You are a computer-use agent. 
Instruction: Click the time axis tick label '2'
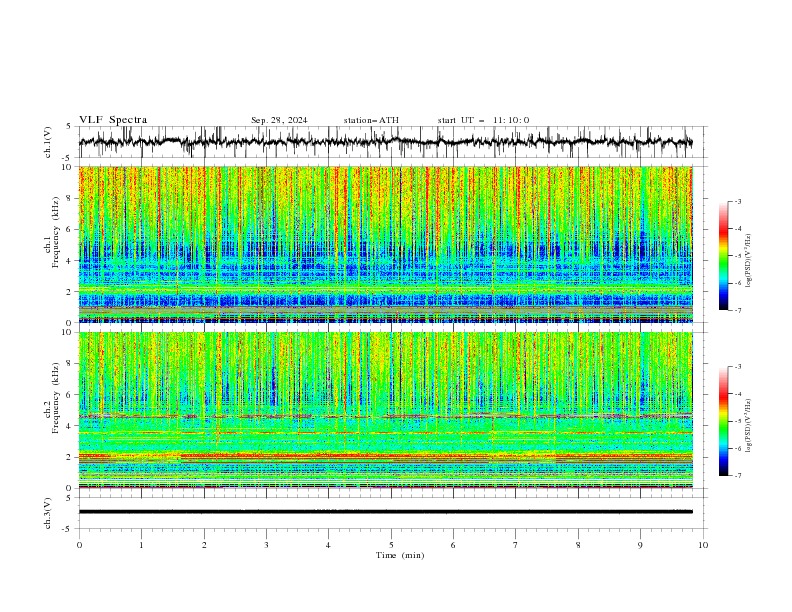[204, 545]
